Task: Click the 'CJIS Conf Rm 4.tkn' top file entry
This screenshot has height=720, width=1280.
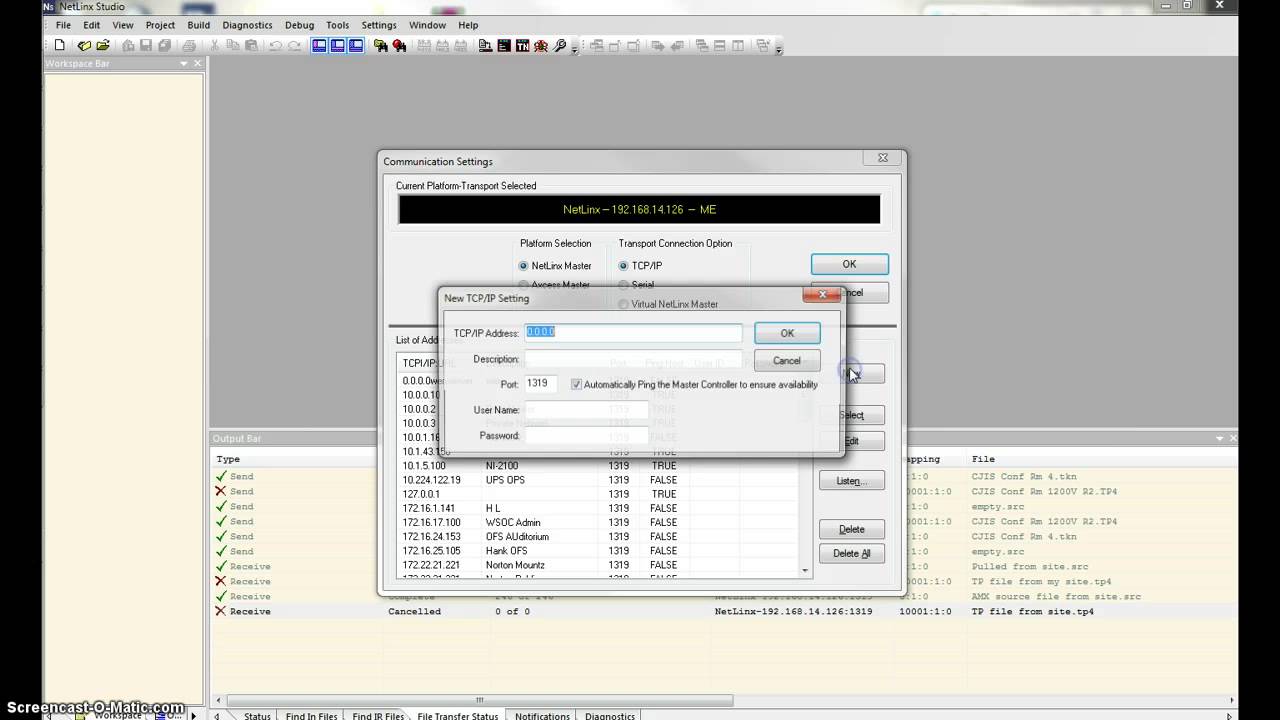Action: click(x=1024, y=476)
